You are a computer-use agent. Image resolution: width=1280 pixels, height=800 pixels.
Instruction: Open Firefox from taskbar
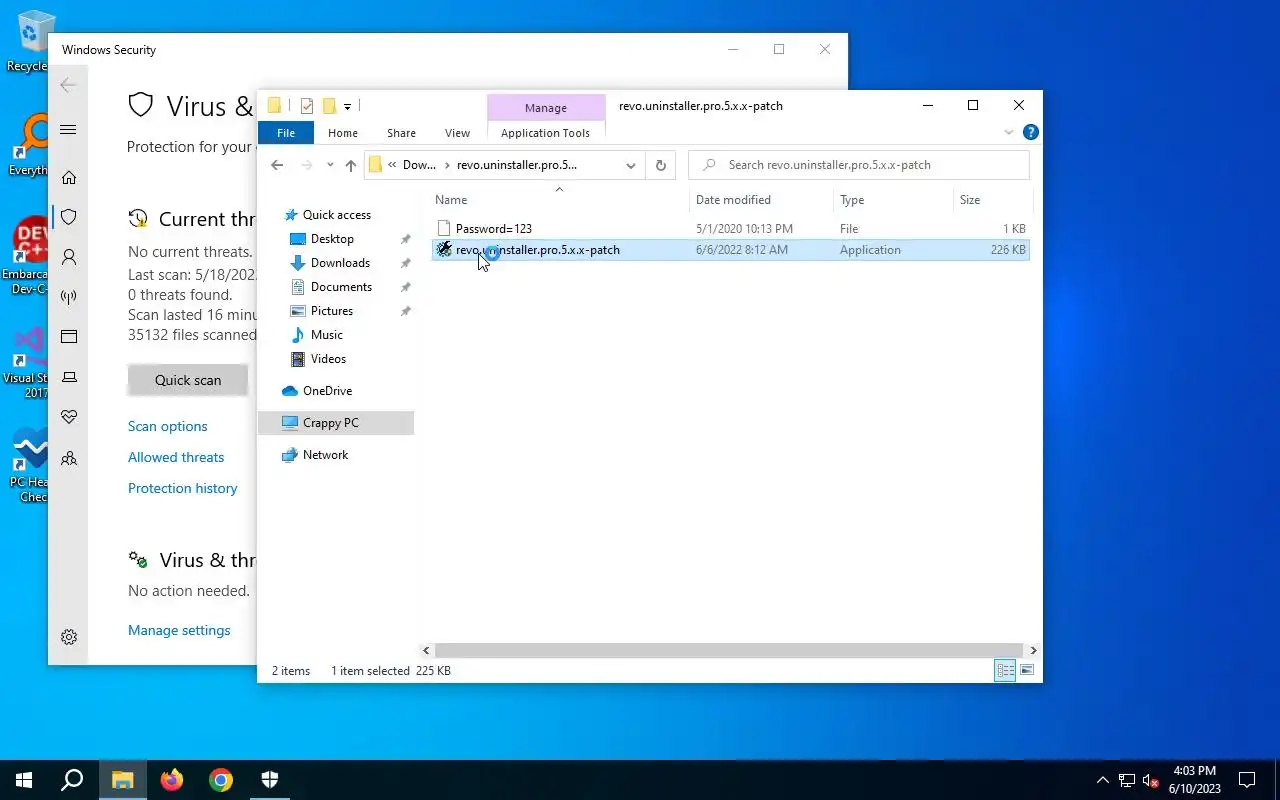click(x=172, y=780)
